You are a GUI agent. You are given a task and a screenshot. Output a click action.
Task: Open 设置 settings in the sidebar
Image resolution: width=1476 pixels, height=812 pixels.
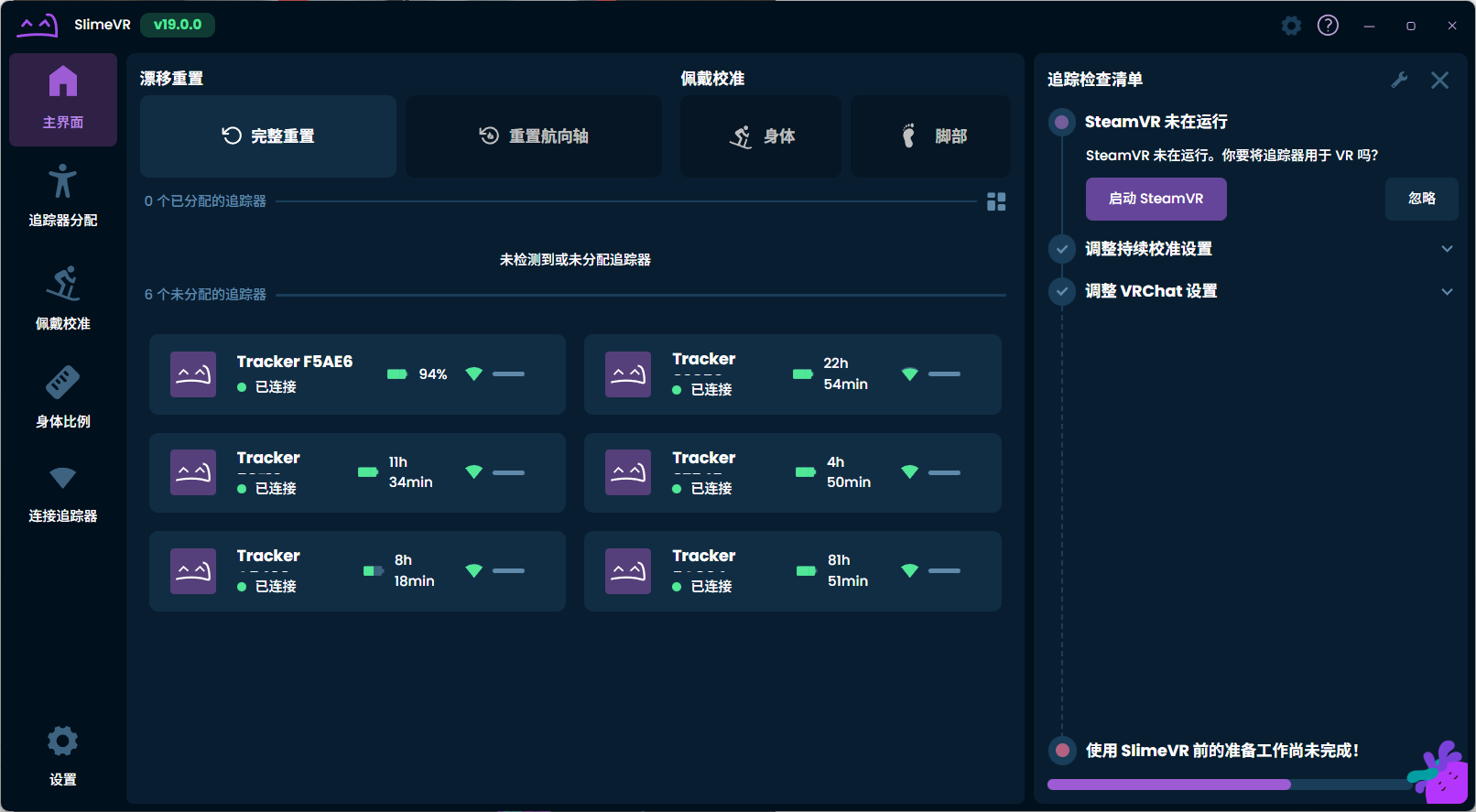click(x=63, y=755)
